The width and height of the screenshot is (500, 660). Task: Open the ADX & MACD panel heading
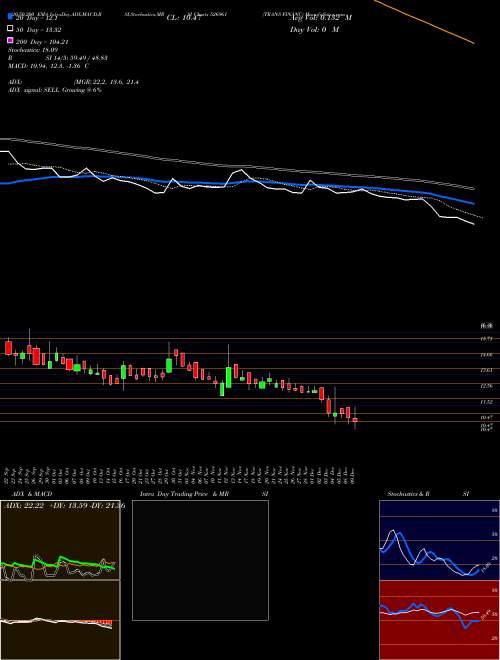[32, 494]
